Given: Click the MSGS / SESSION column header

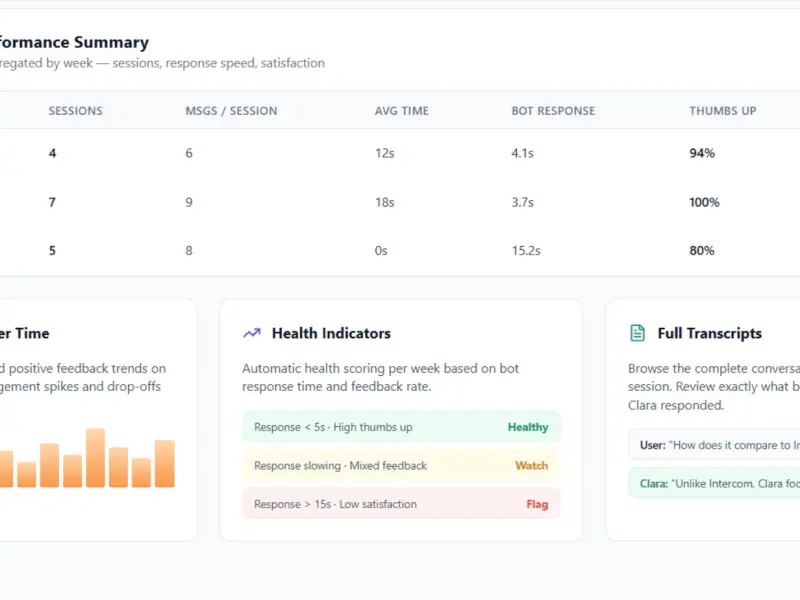Looking at the screenshot, I should (231, 111).
